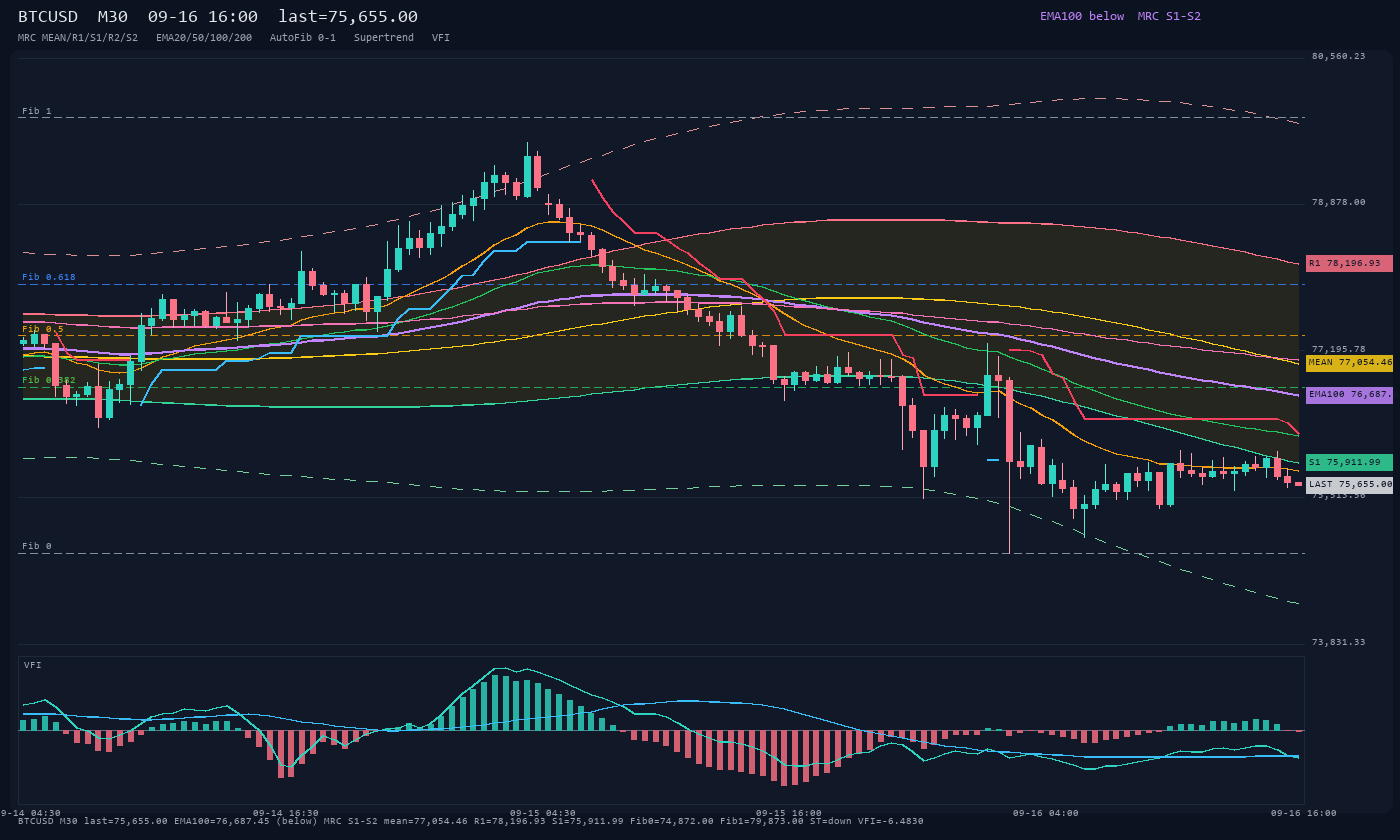Click the "Fib 1" level label
This screenshot has height=840, width=1400.
tap(37, 111)
